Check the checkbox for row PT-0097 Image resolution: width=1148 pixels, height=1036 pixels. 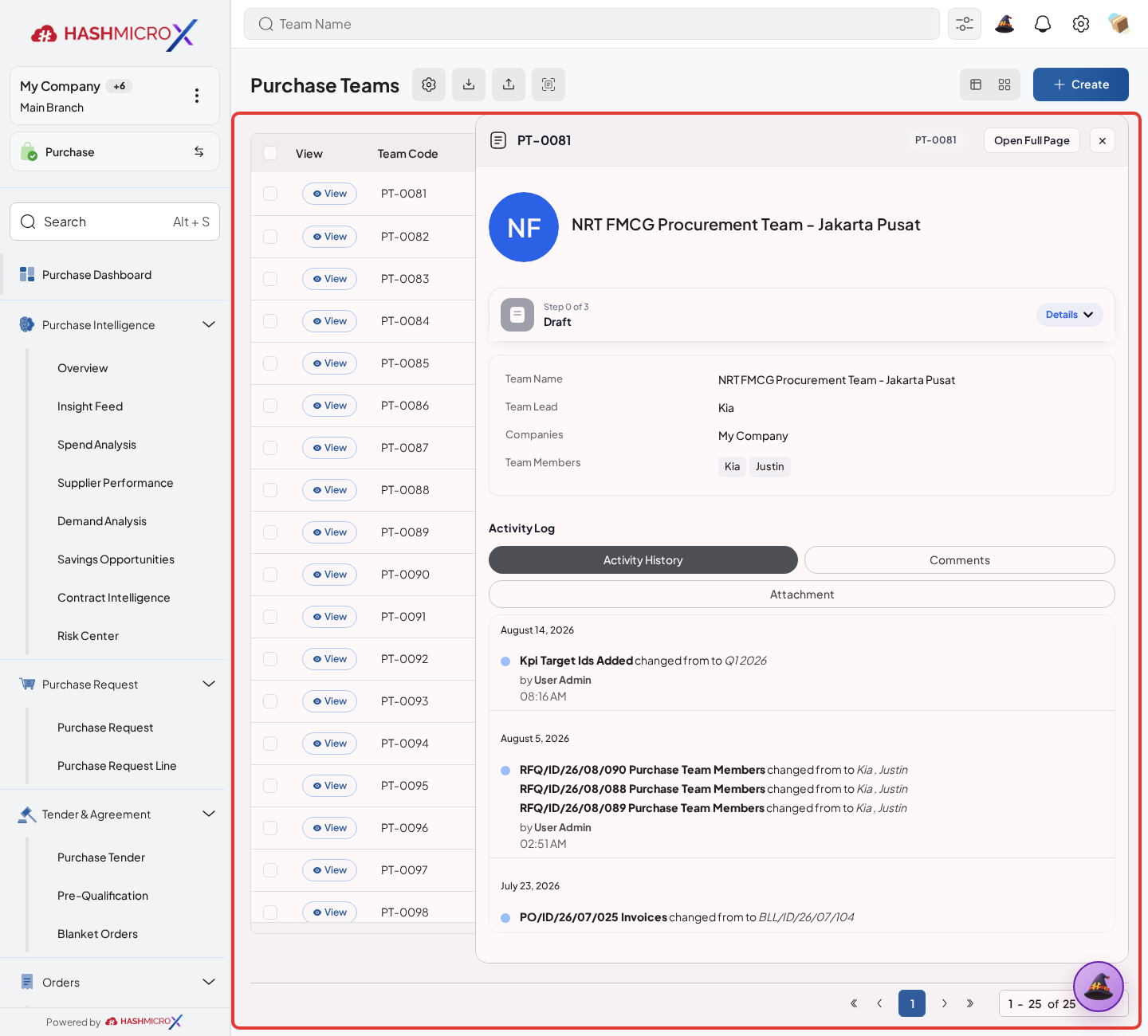point(270,870)
